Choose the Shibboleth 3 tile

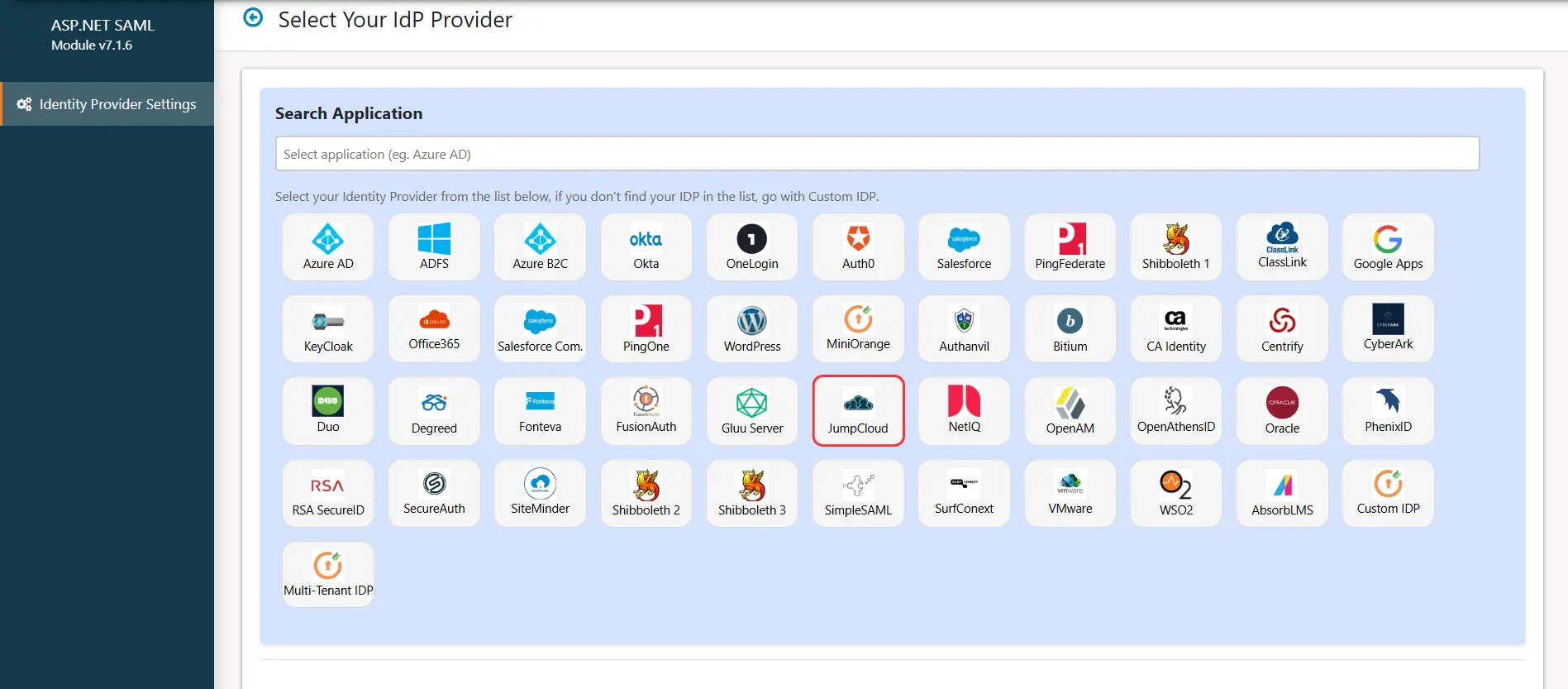[x=752, y=493]
